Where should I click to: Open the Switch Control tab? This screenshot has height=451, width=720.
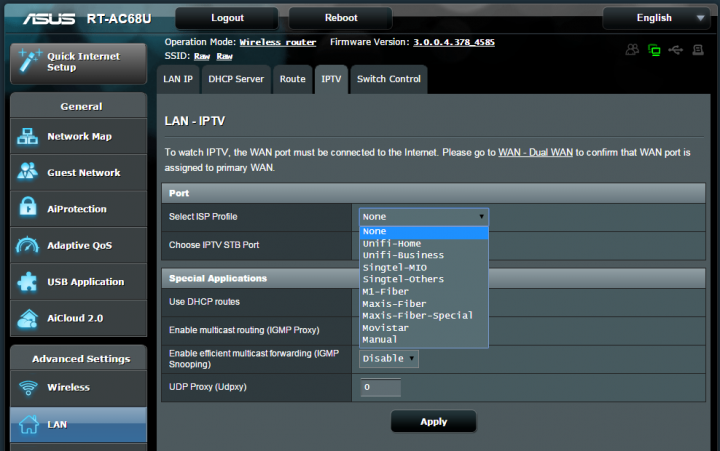coord(389,79)
